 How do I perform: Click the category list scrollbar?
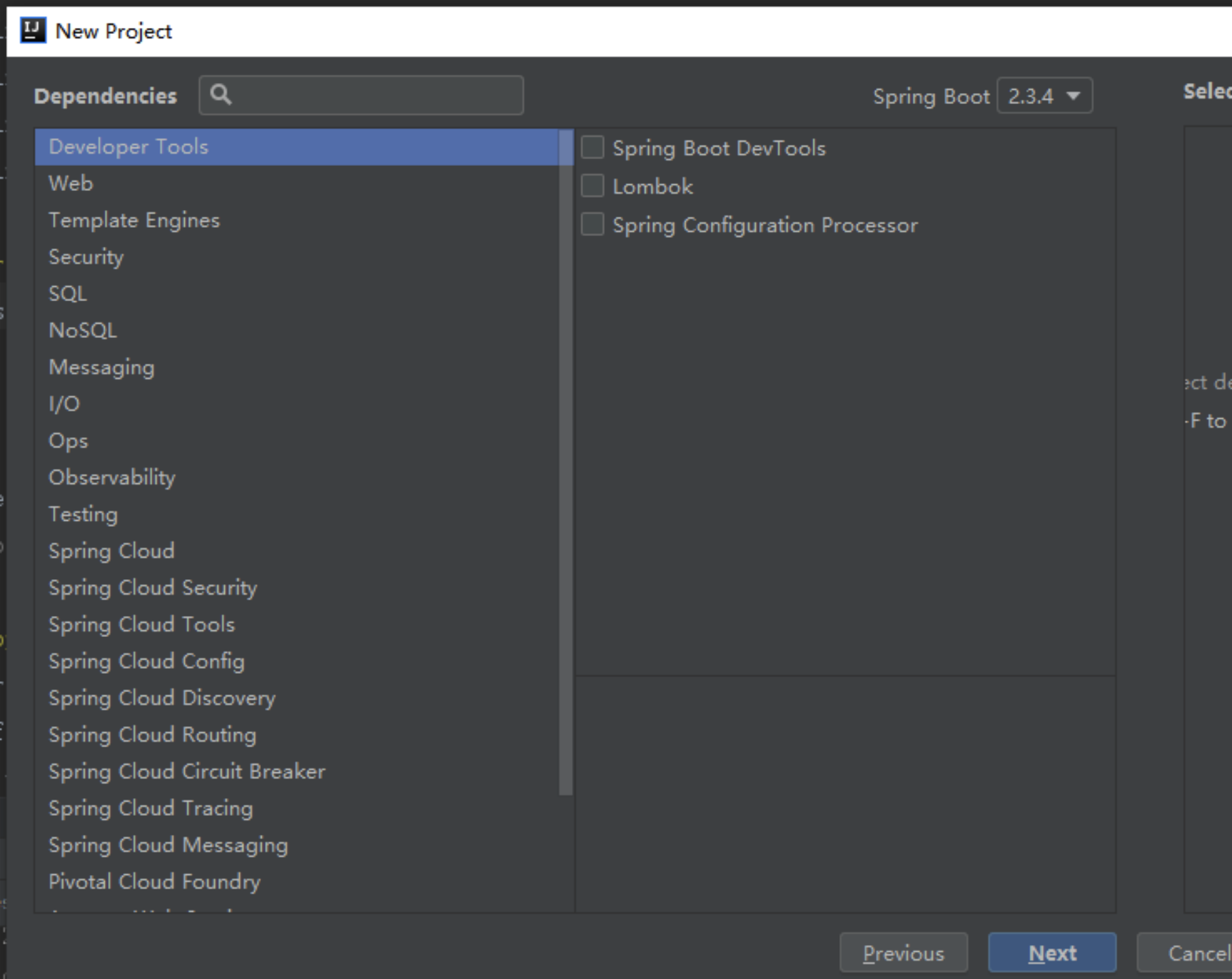tap(566, 462)
